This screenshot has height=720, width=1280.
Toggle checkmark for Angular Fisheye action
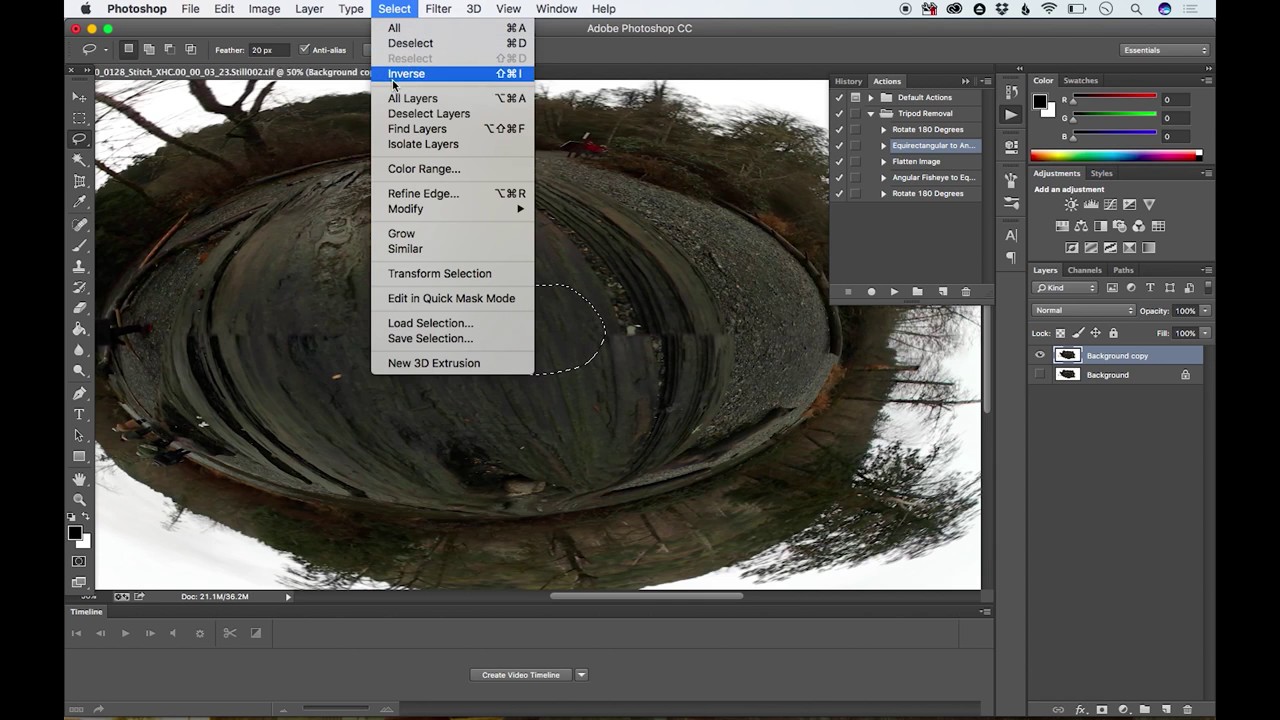coord(840,177)
